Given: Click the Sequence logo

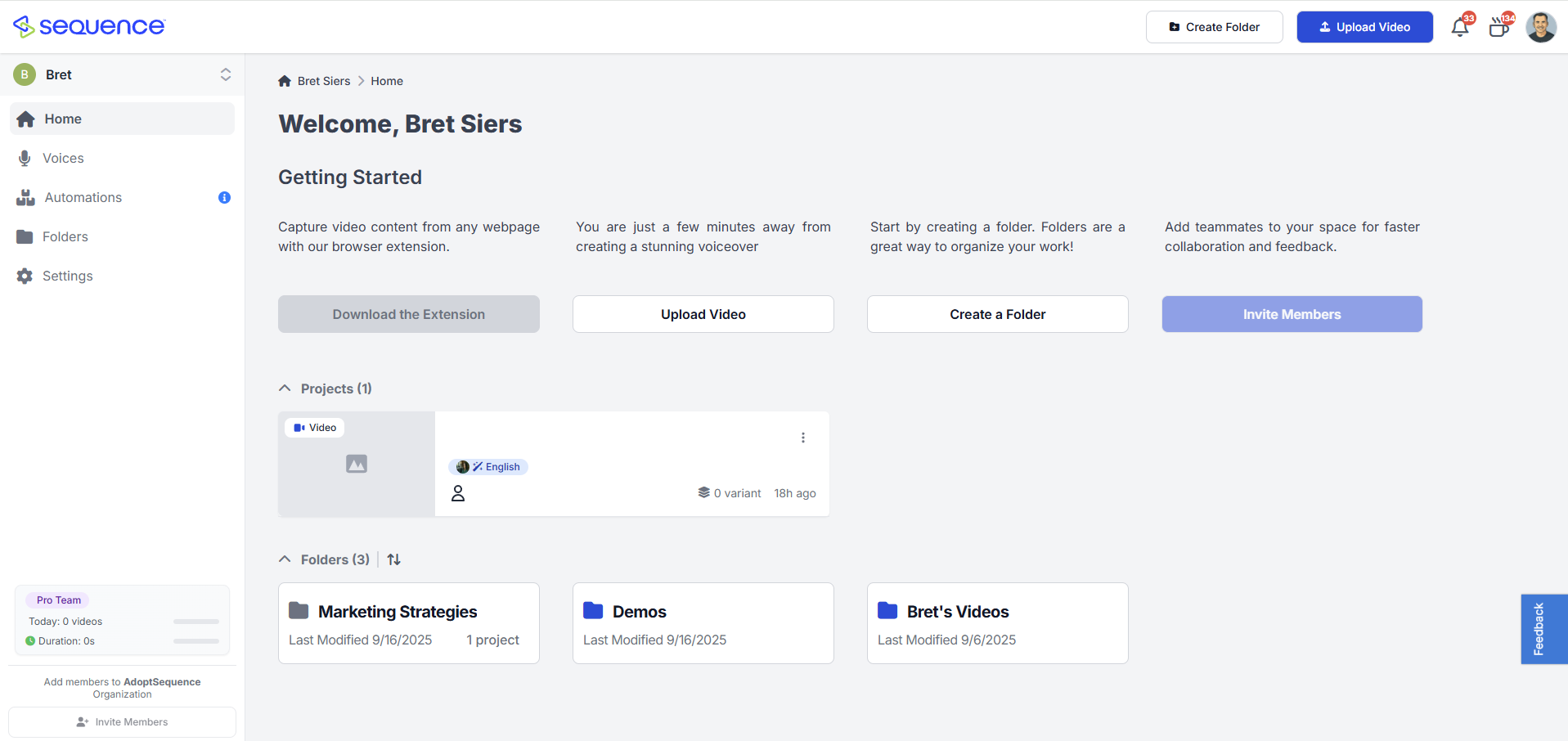Looking at the screenshot, I should point(89,26).
